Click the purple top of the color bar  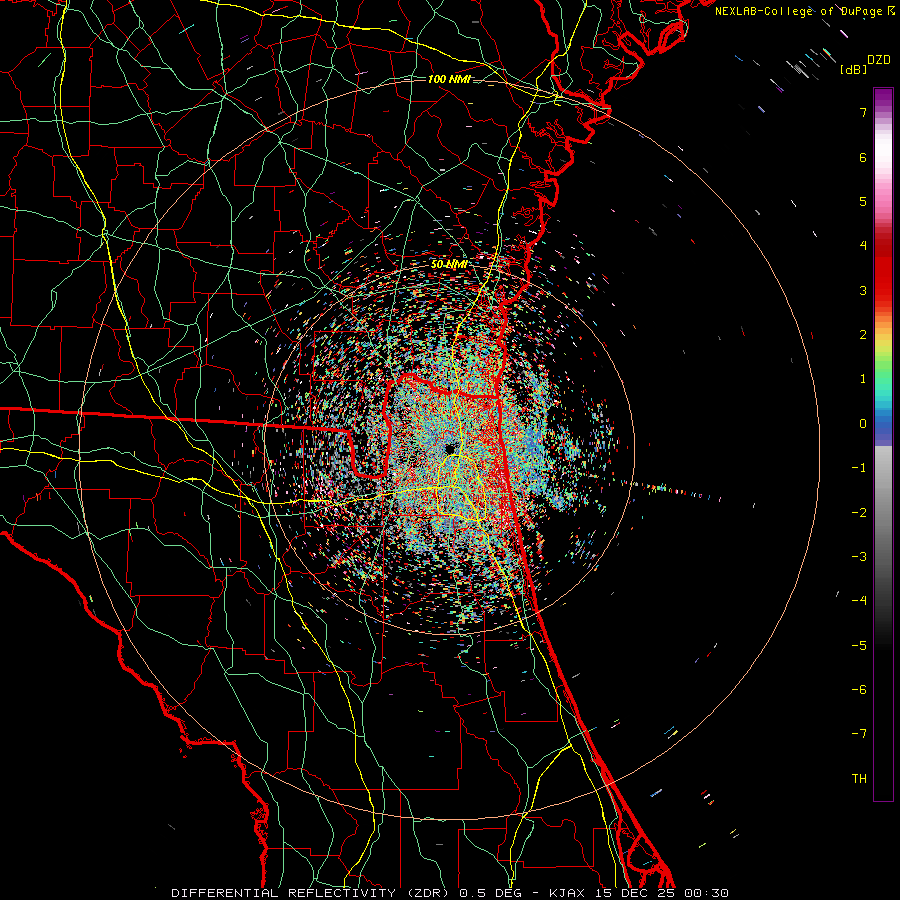pyautogui.click(x=883, y=98)
